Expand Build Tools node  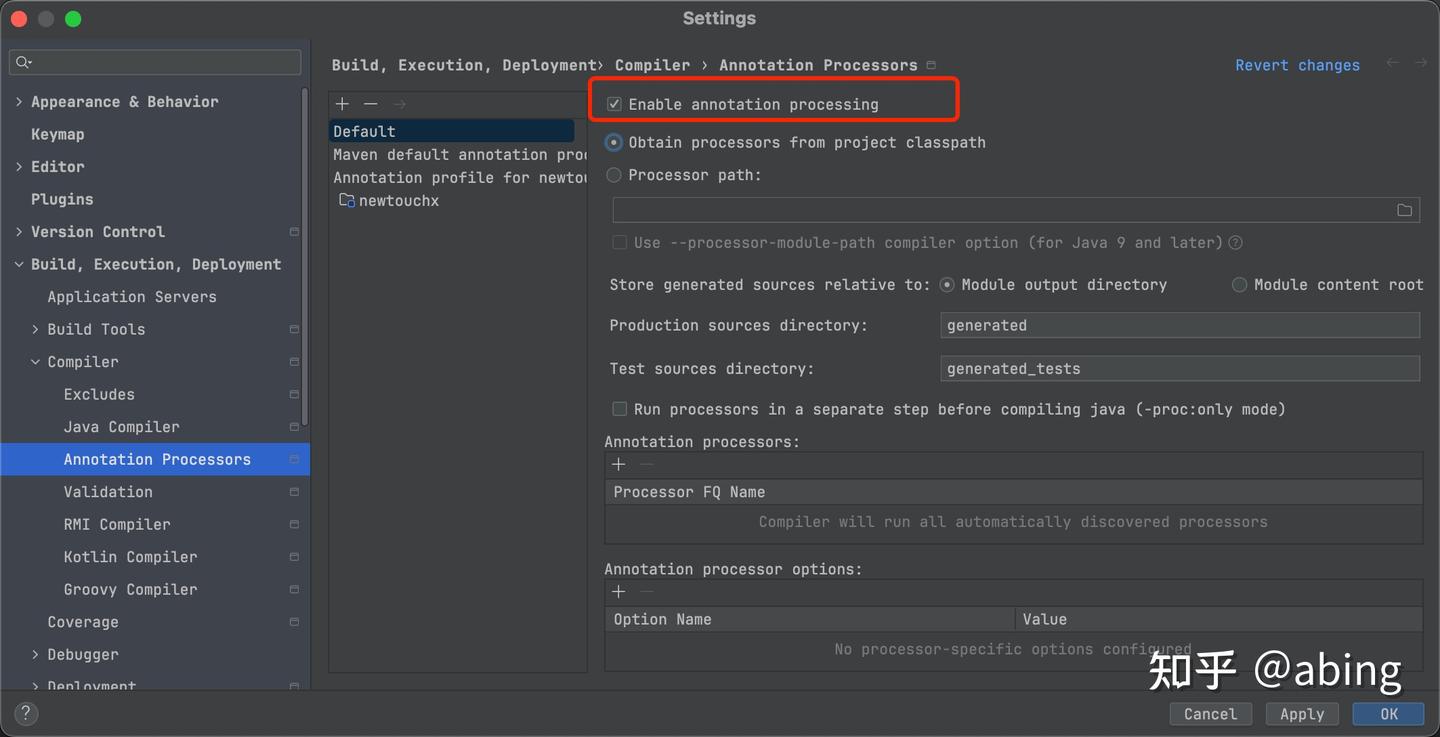click(x=36, y=329)
